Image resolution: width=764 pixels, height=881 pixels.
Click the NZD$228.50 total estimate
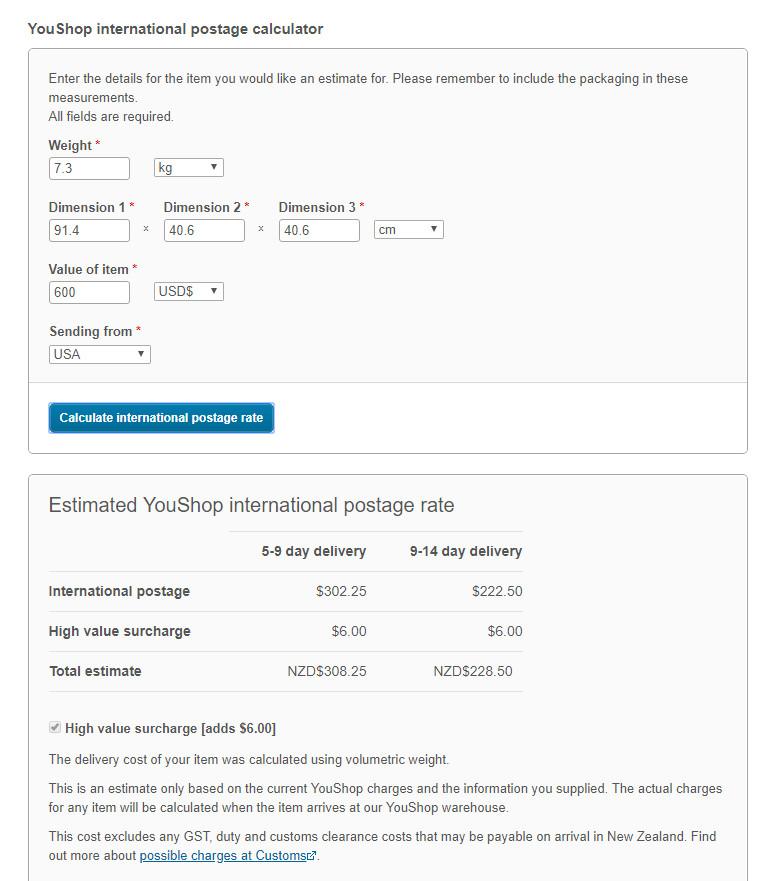(473, 671)
